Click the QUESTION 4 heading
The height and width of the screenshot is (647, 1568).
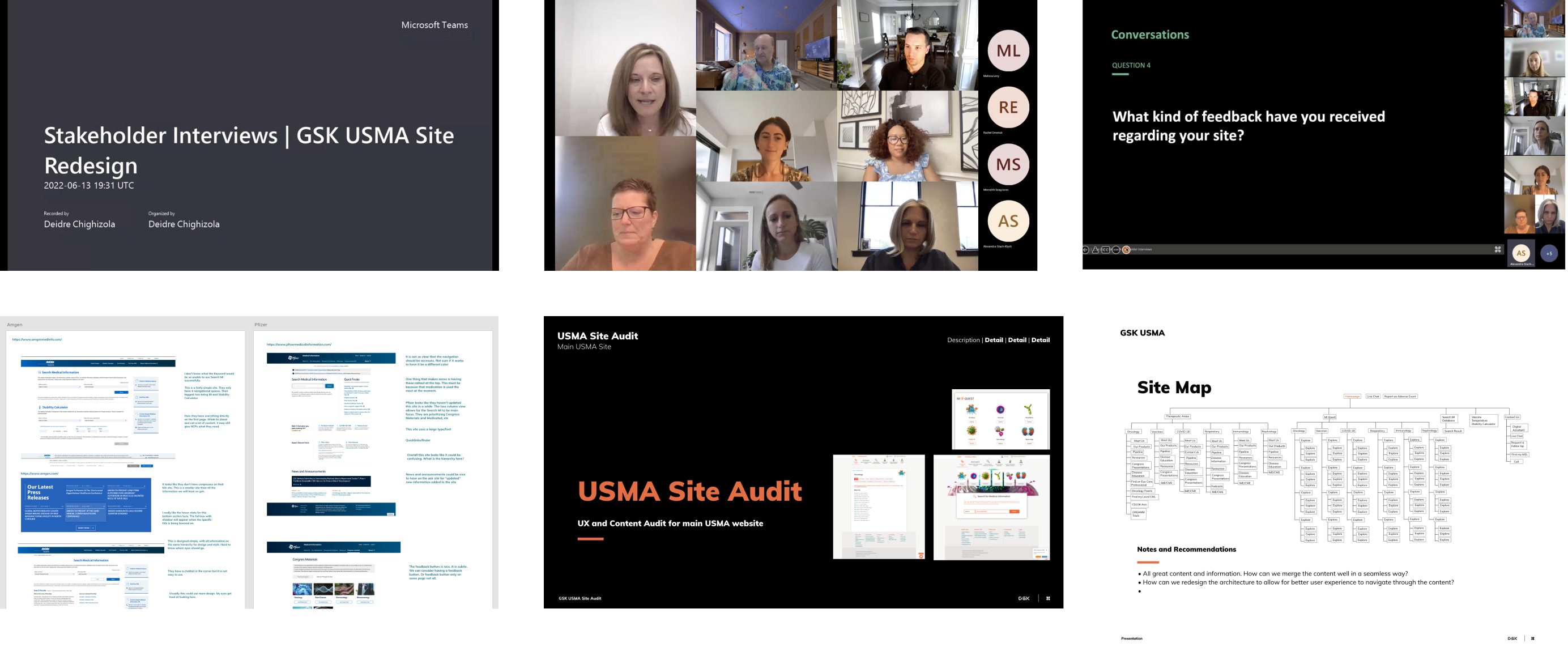pos(1131,66)
